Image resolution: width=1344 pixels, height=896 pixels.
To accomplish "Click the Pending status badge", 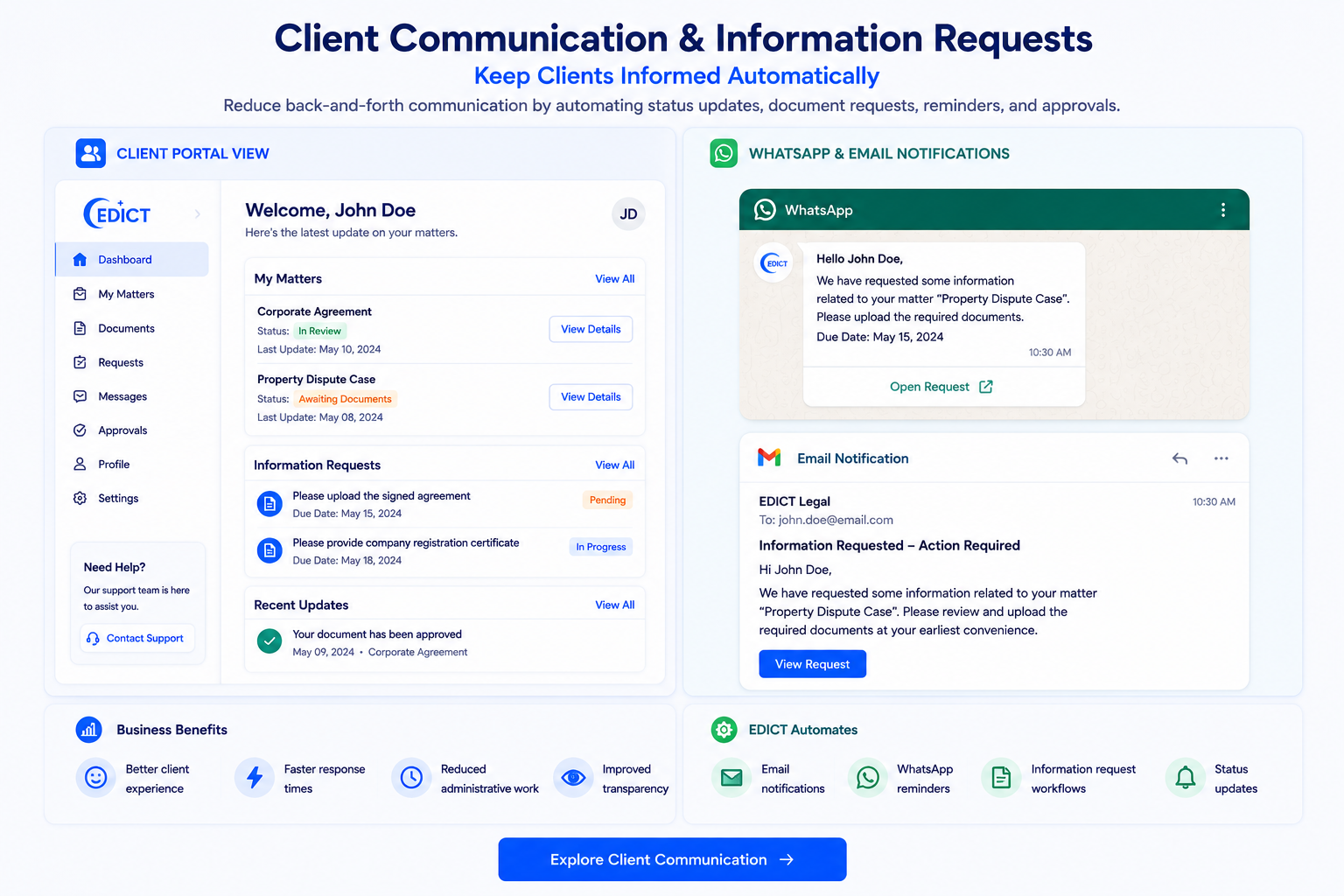I will (607, 500).
